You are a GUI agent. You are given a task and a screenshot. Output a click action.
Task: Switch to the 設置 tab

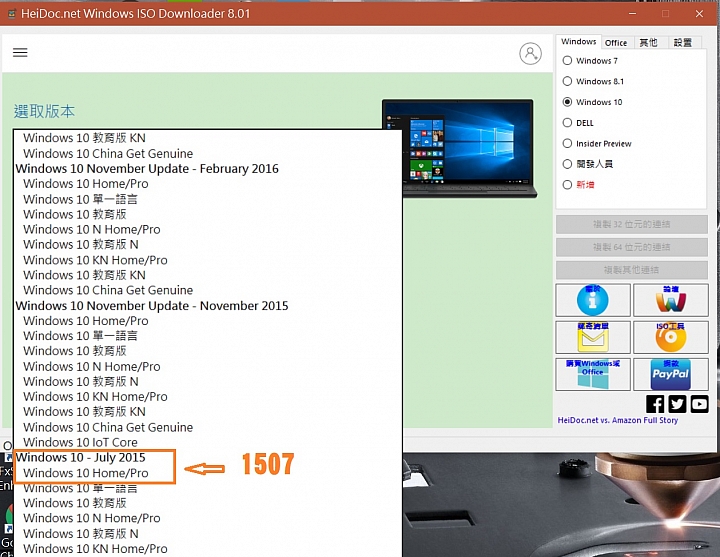click(683, 43)
